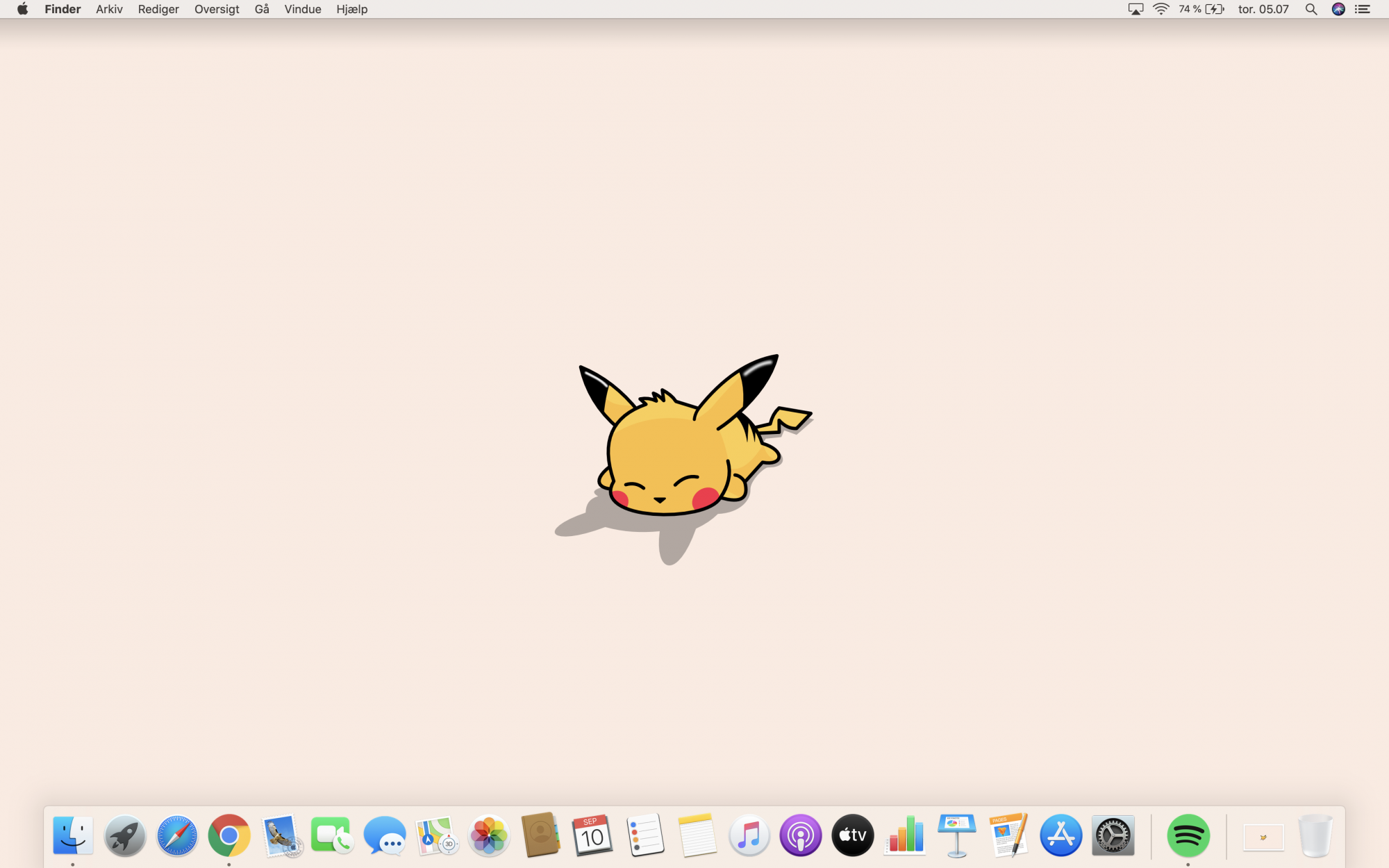Open Google Chrome in the dock
The image size is (1389, 868).
tap(229, 835)
